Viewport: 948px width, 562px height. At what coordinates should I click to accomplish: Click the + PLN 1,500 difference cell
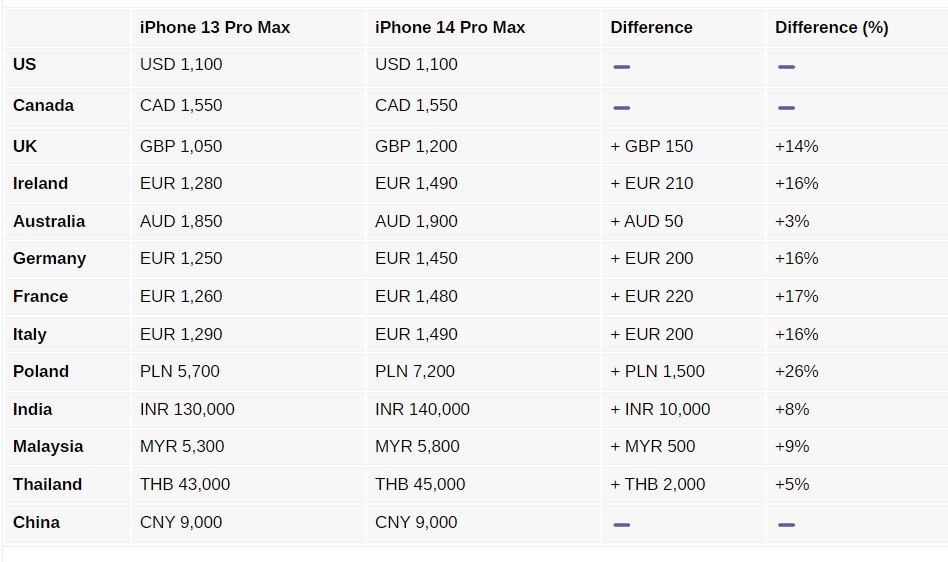657,371
